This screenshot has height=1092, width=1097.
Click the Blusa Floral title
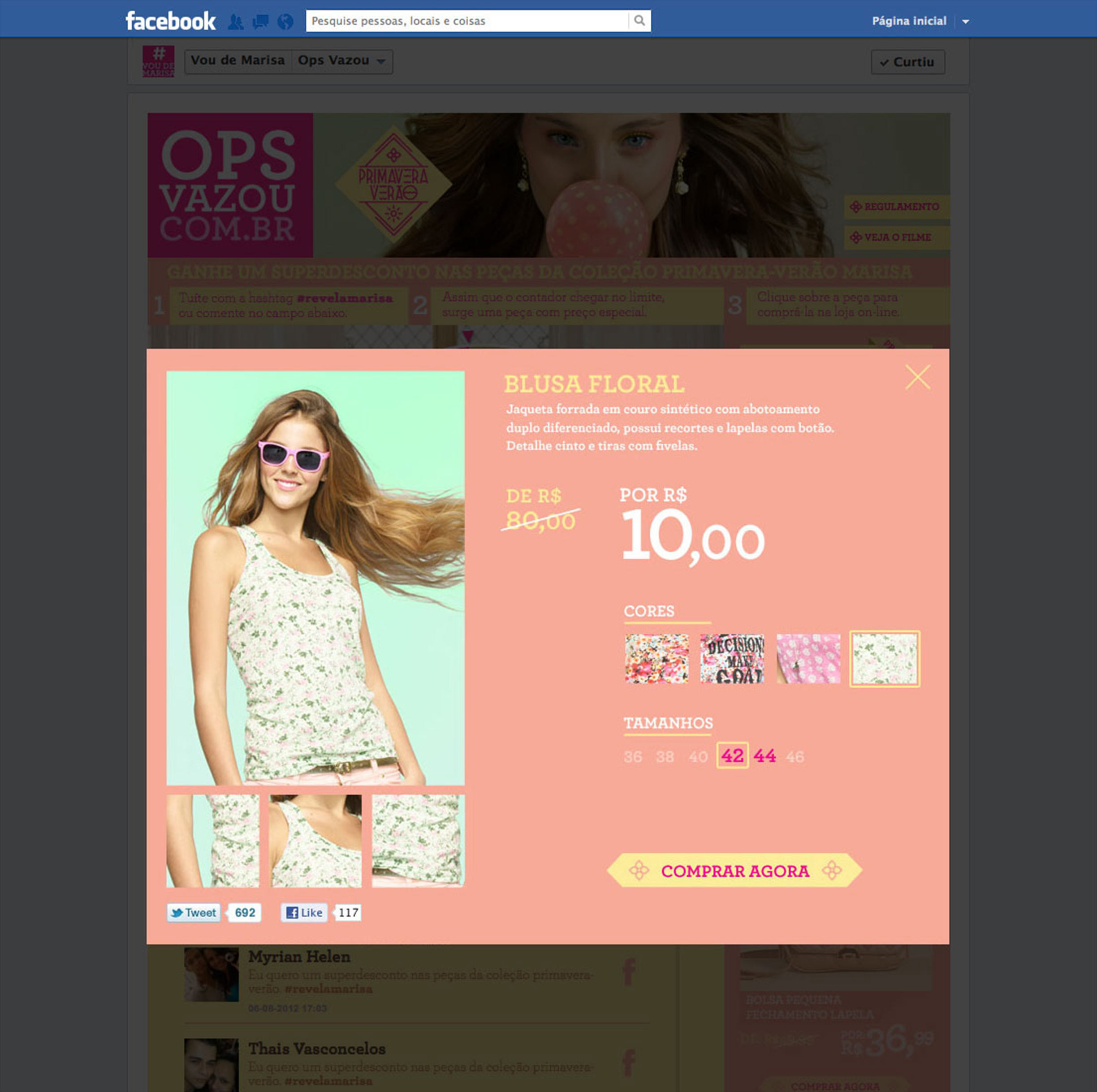pos(595,384)
